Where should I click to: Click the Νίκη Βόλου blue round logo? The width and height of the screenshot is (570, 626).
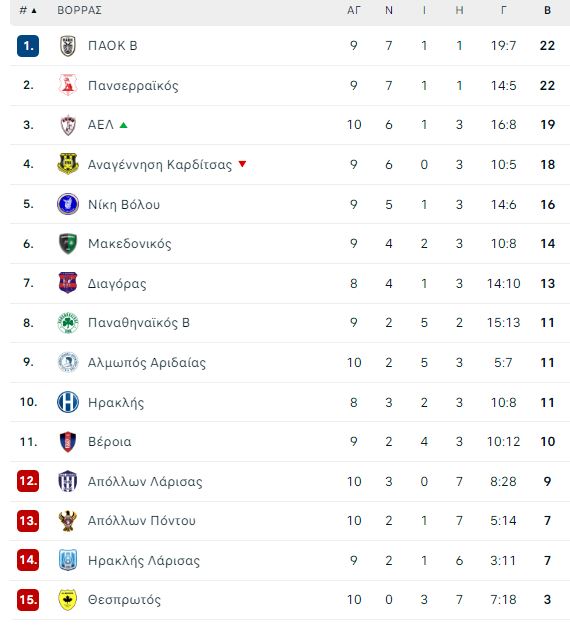pyautogui.click(x=68, y=204)
